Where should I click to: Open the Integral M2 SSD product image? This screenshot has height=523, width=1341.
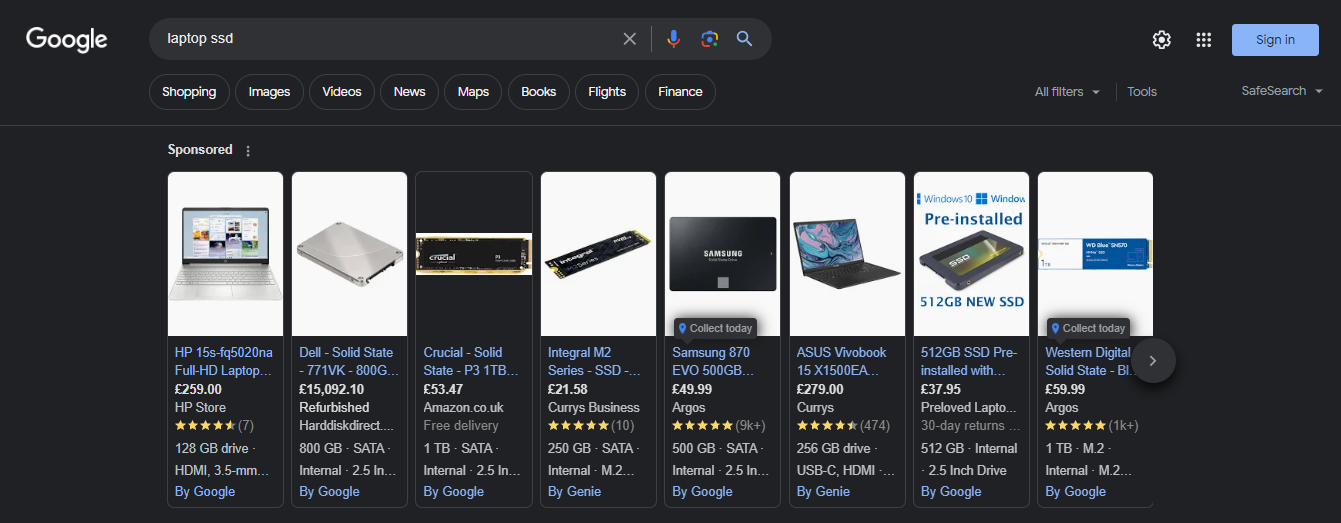tap(598, 254)
